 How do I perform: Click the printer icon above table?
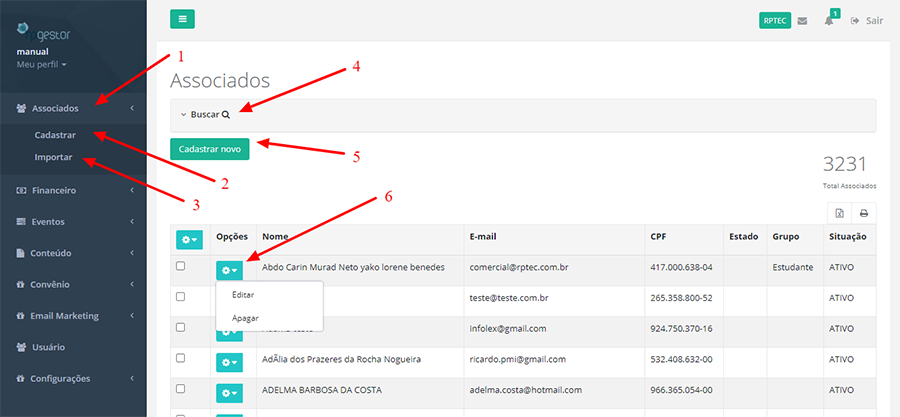click(x=862, y=213)
